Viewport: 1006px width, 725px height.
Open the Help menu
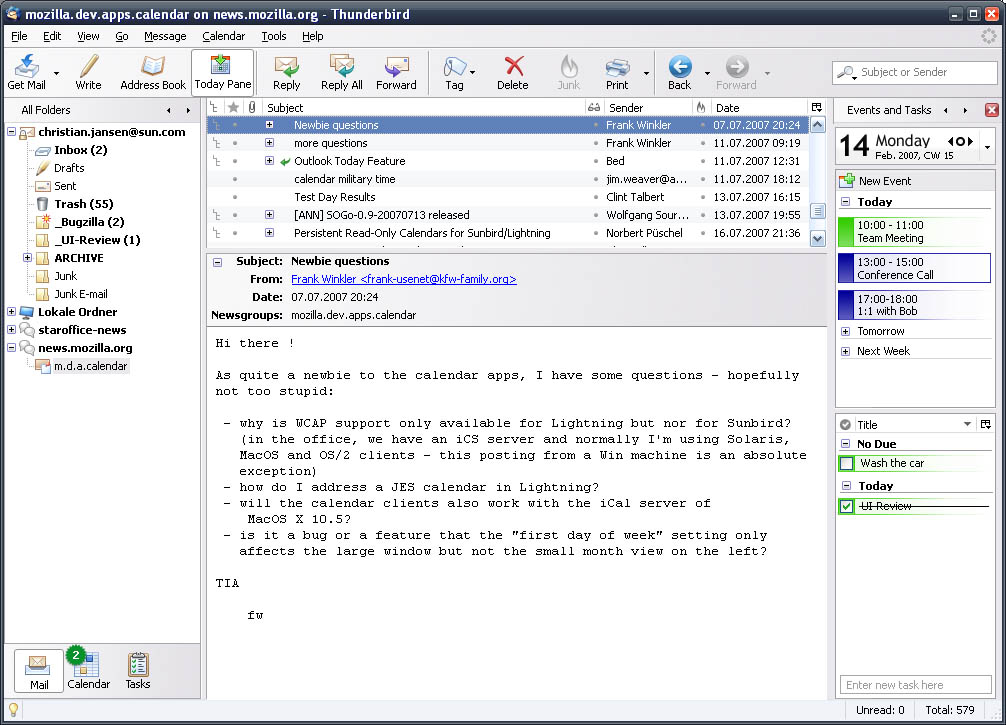[x=312, y=36]
